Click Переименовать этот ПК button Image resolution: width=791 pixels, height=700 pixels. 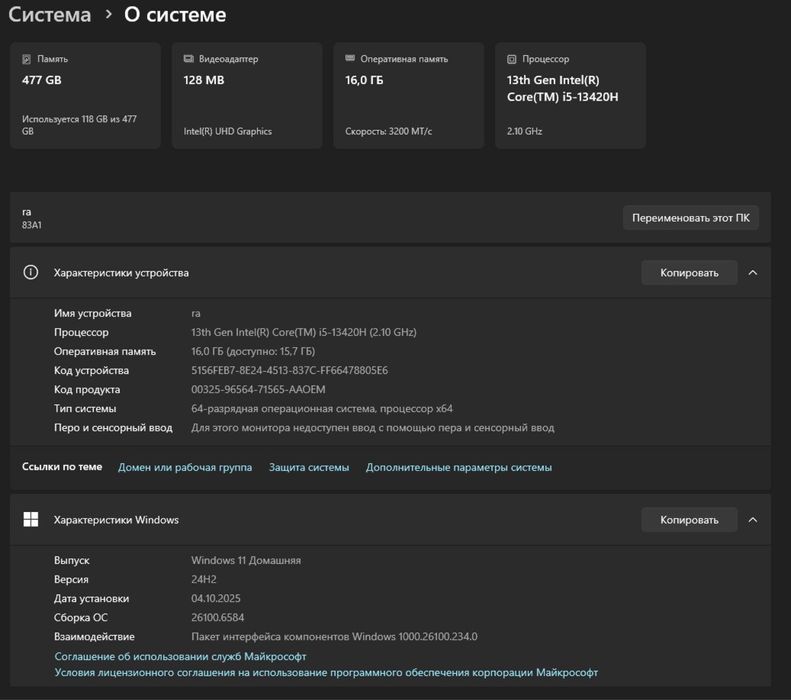(x=691, y=218)
